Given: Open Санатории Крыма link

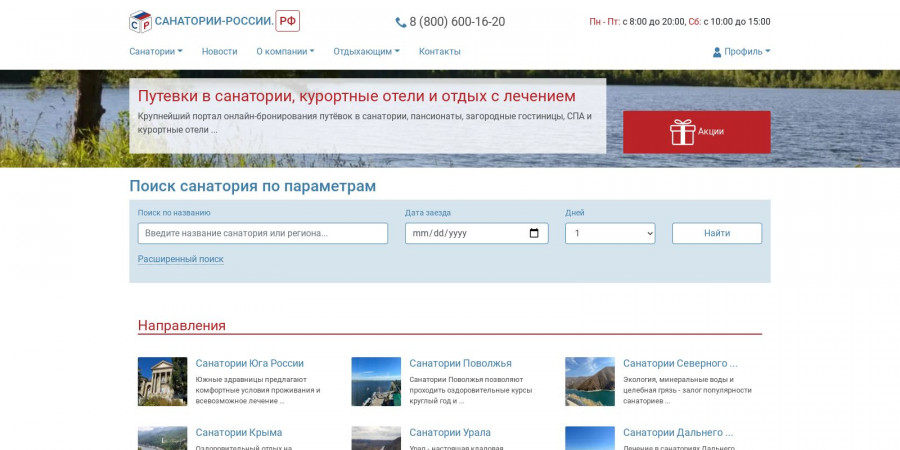Looking at the screenshot, I should click(x=239, y=432).
